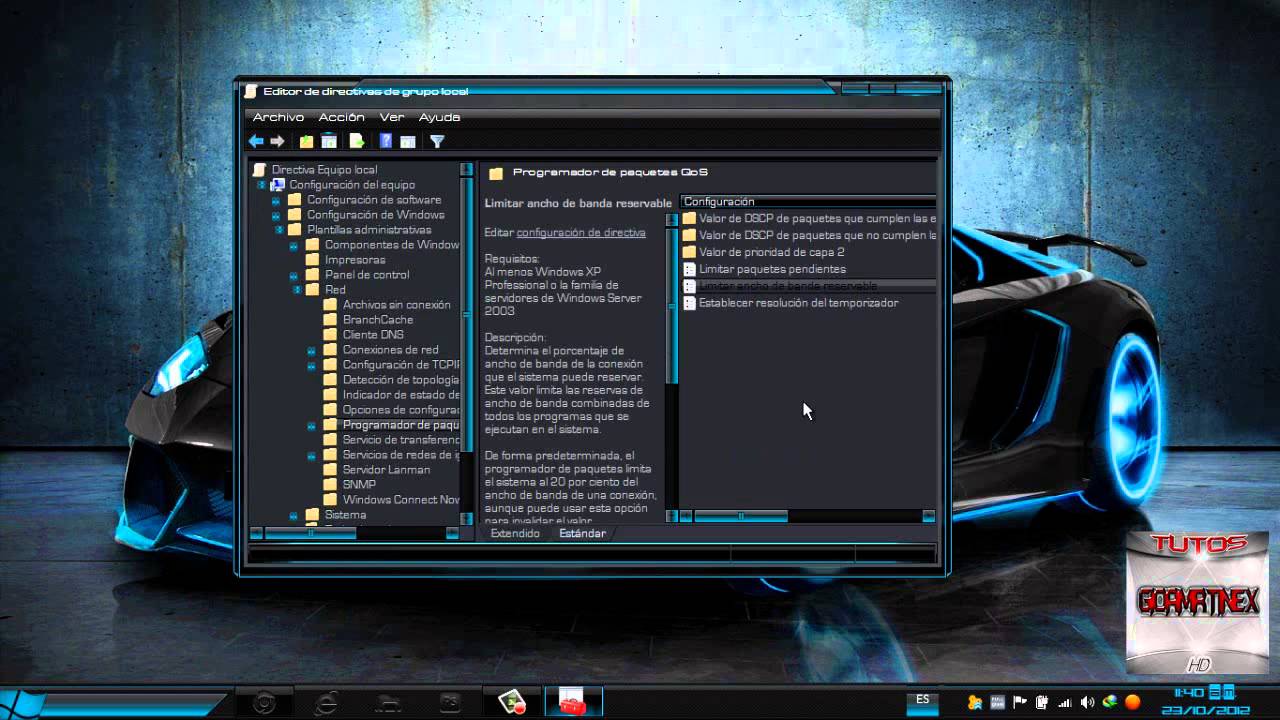Viewport: 1280px width, 720px height.
Task: Open the help toolbar icon
Action: click(x=386, y=142)
